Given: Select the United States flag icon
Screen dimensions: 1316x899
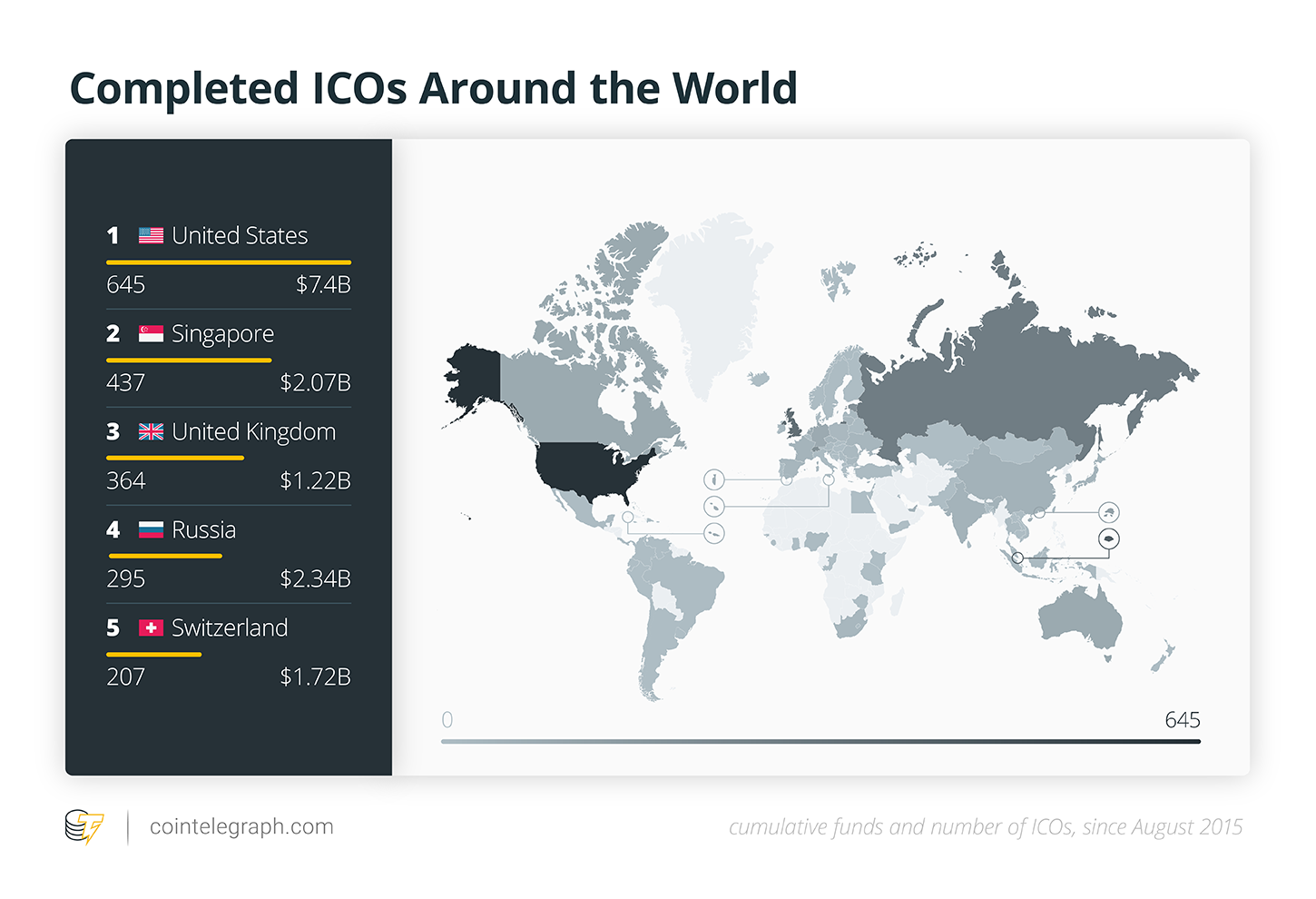Looking at the screenshot, I should [x=150, y=234].
